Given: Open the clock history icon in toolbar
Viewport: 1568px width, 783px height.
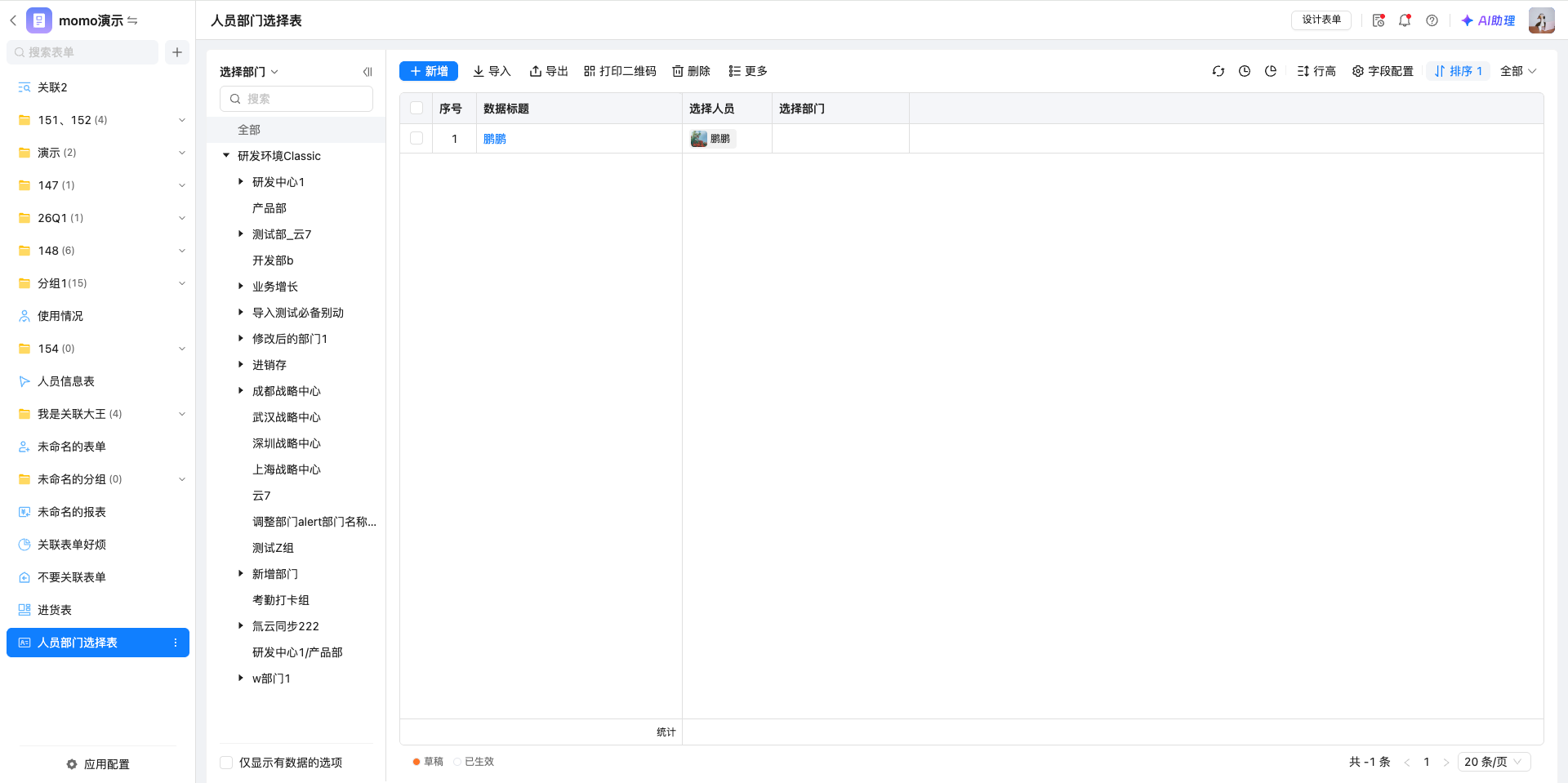Looking at the screenshot, I should tap(1245, 71).
